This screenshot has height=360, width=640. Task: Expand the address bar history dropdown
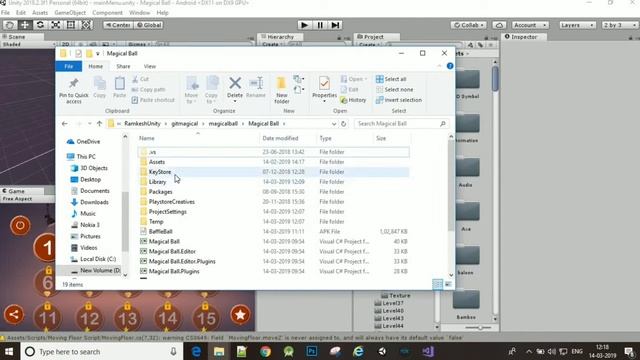pos(334,124)
